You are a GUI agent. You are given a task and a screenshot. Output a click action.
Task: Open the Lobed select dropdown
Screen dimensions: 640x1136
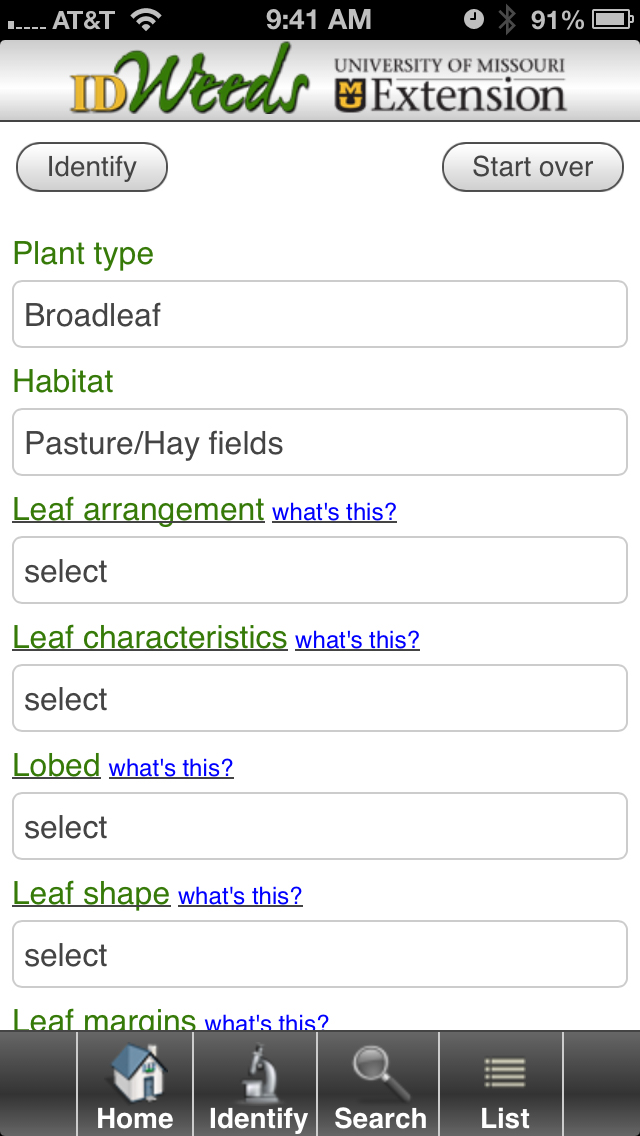320,827
